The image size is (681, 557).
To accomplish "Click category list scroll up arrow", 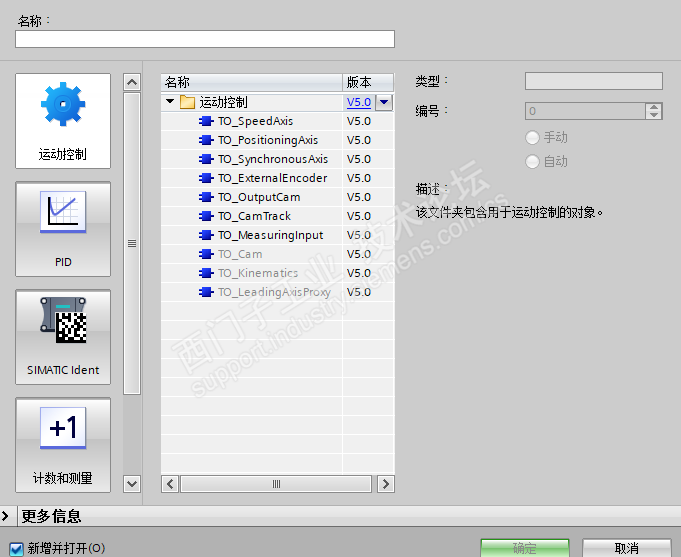I will [132, 82].
